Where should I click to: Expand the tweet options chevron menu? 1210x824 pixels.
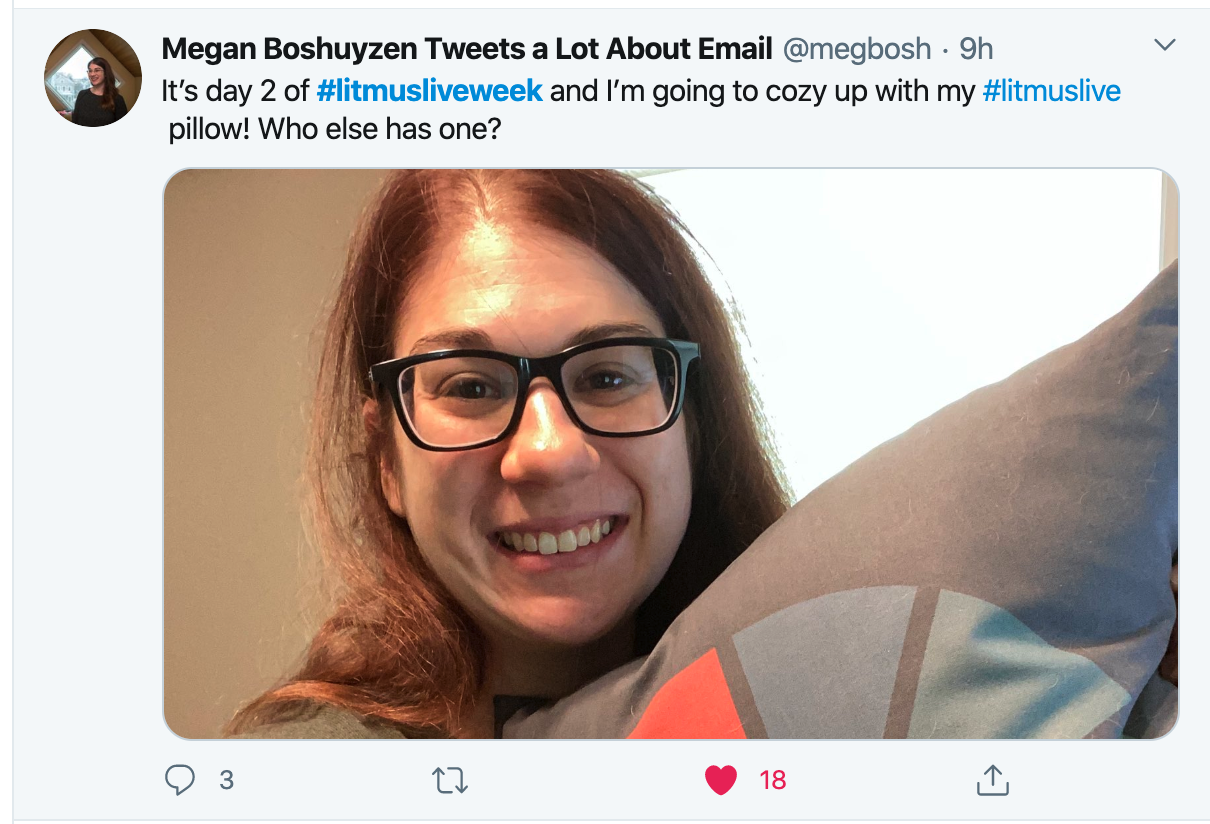pyautogui.click(x=1165, y=45)
